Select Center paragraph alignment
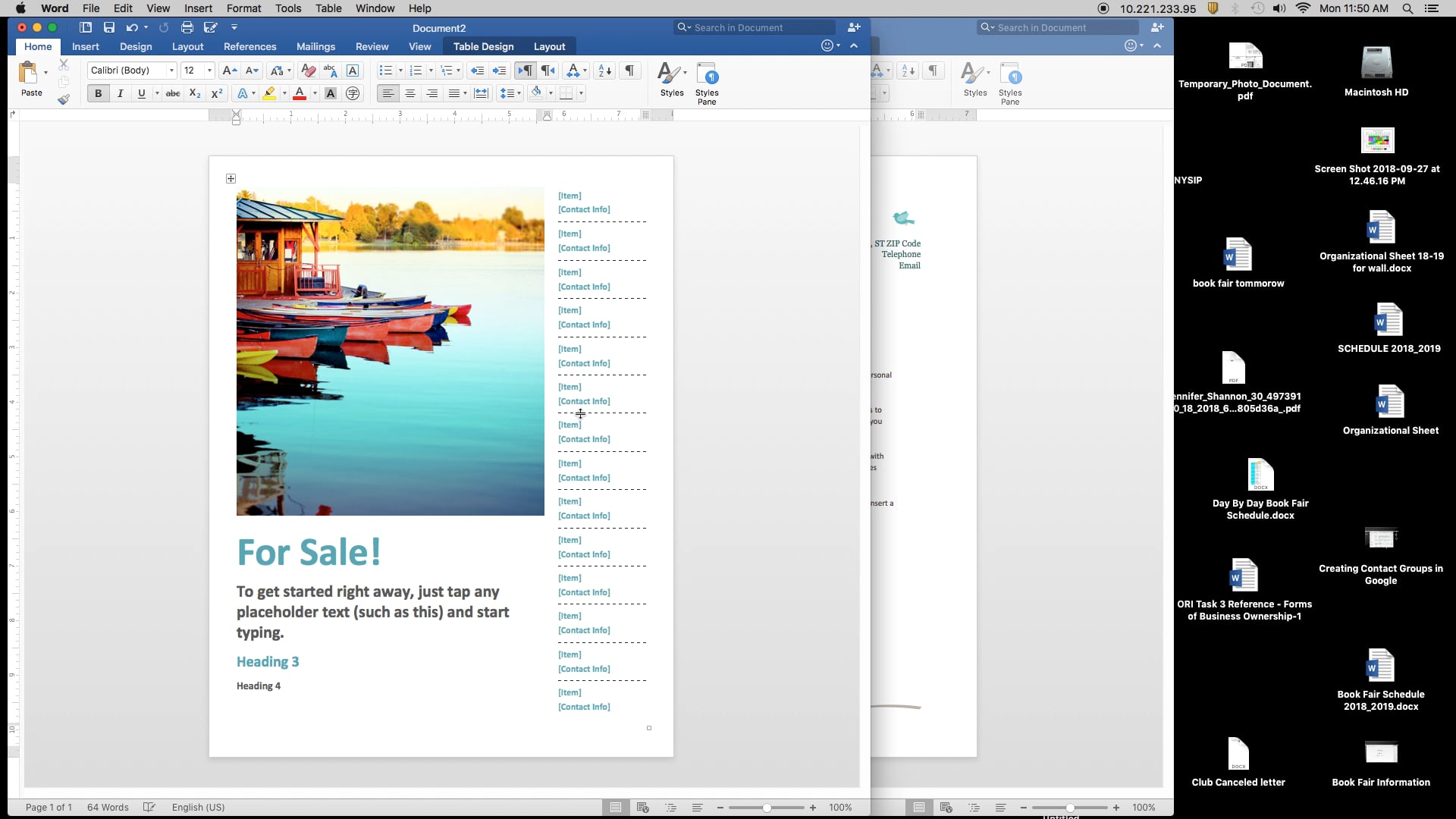Screen dimensions: 1456x819 [410, 93]
